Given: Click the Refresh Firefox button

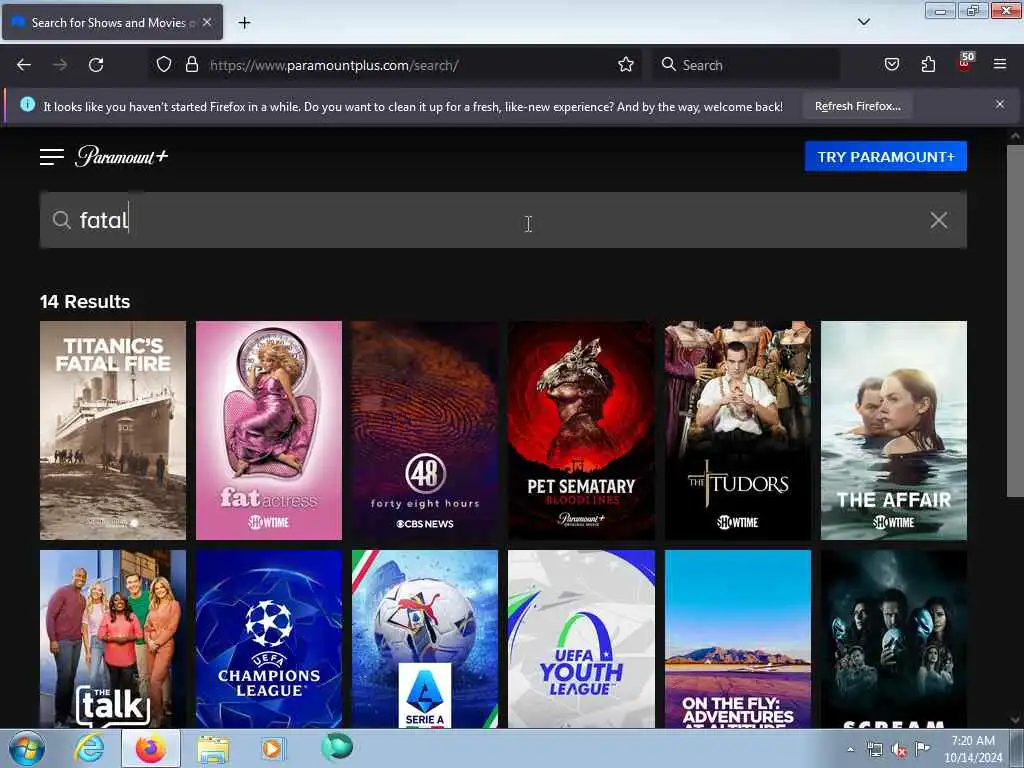Looking at the screenshot, I should pyautogui.click(x=857, y=106).
